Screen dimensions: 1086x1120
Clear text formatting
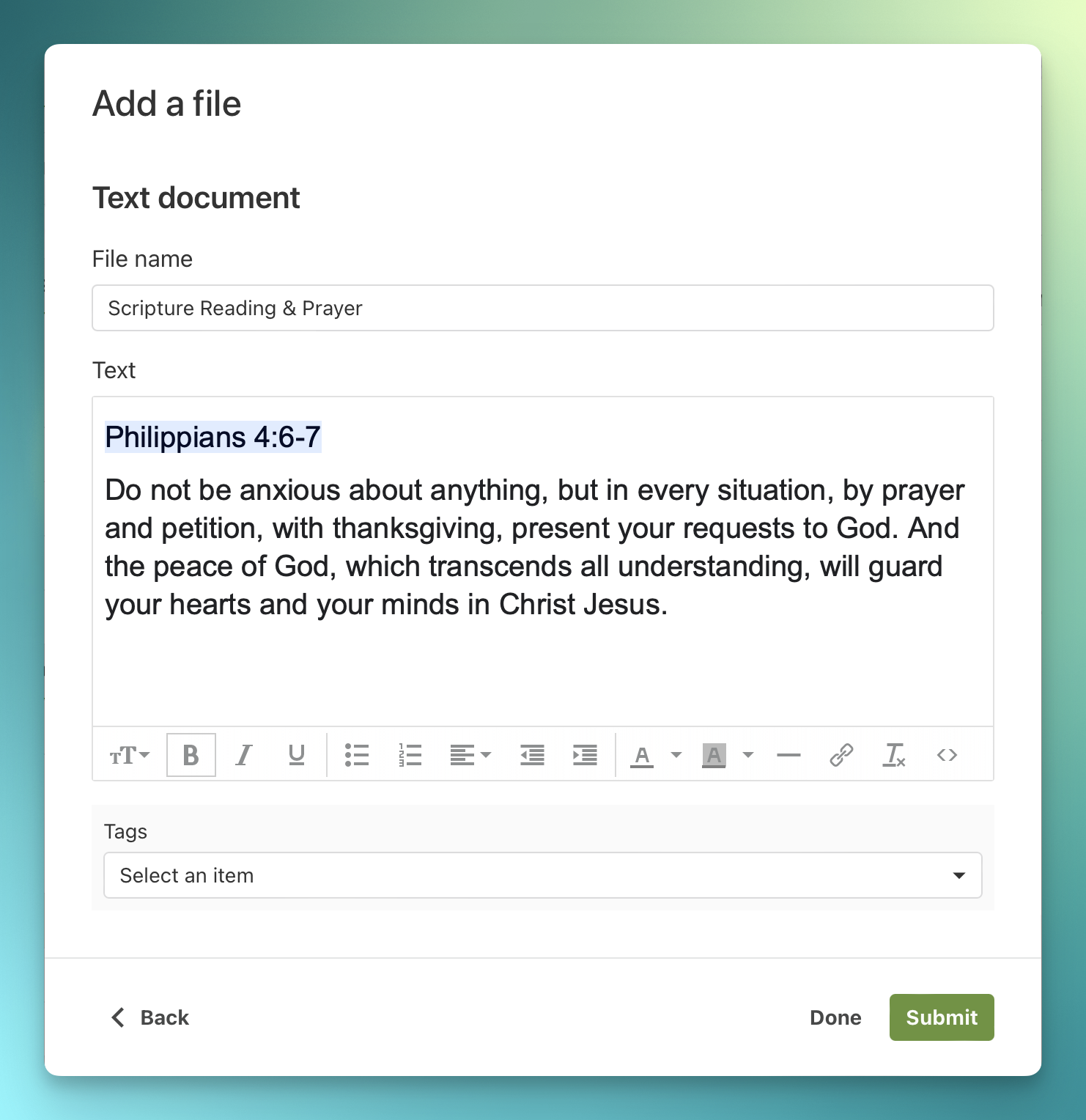coord(894,755)
